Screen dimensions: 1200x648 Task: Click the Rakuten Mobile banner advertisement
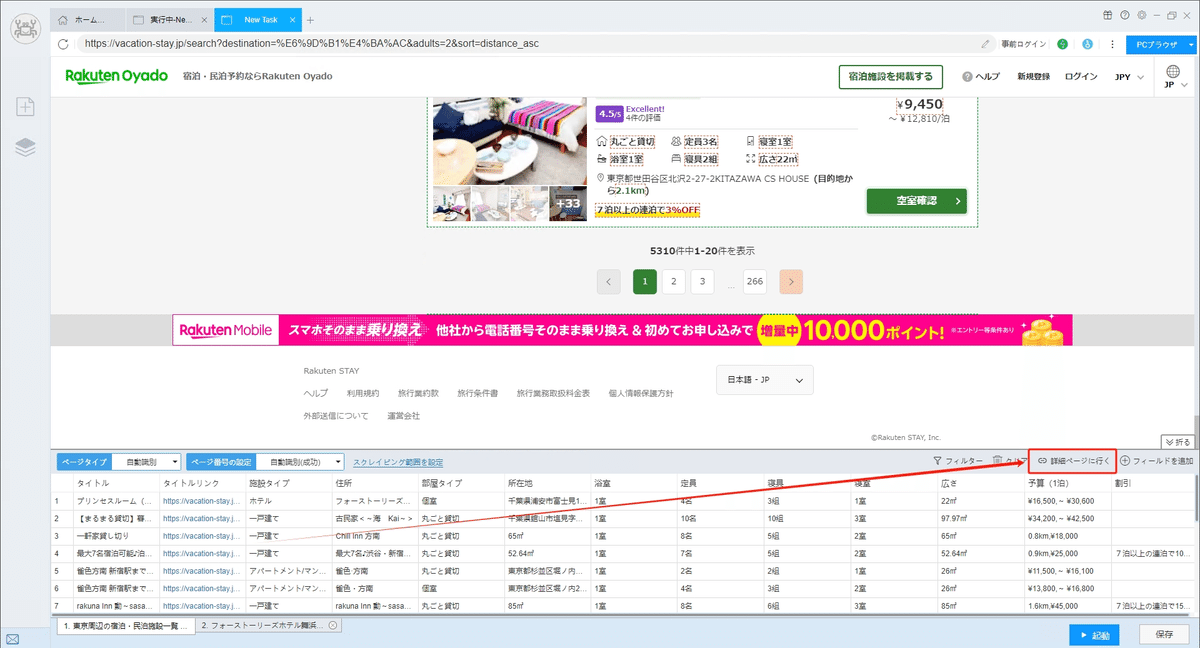[x=622, y=330]
